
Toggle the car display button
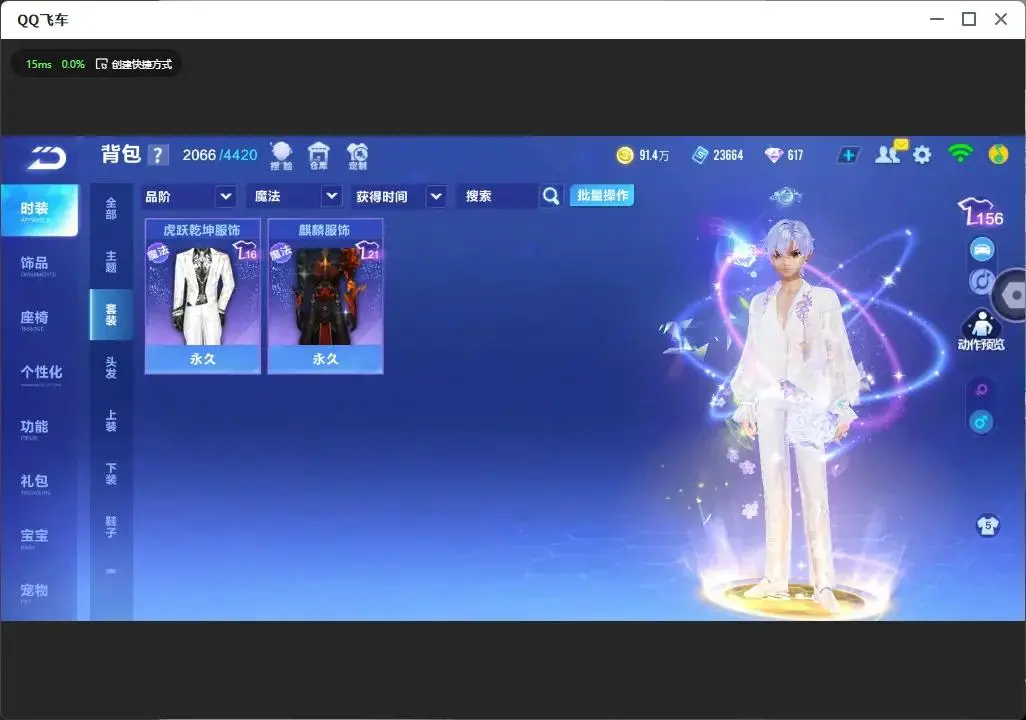pos(982,249)
